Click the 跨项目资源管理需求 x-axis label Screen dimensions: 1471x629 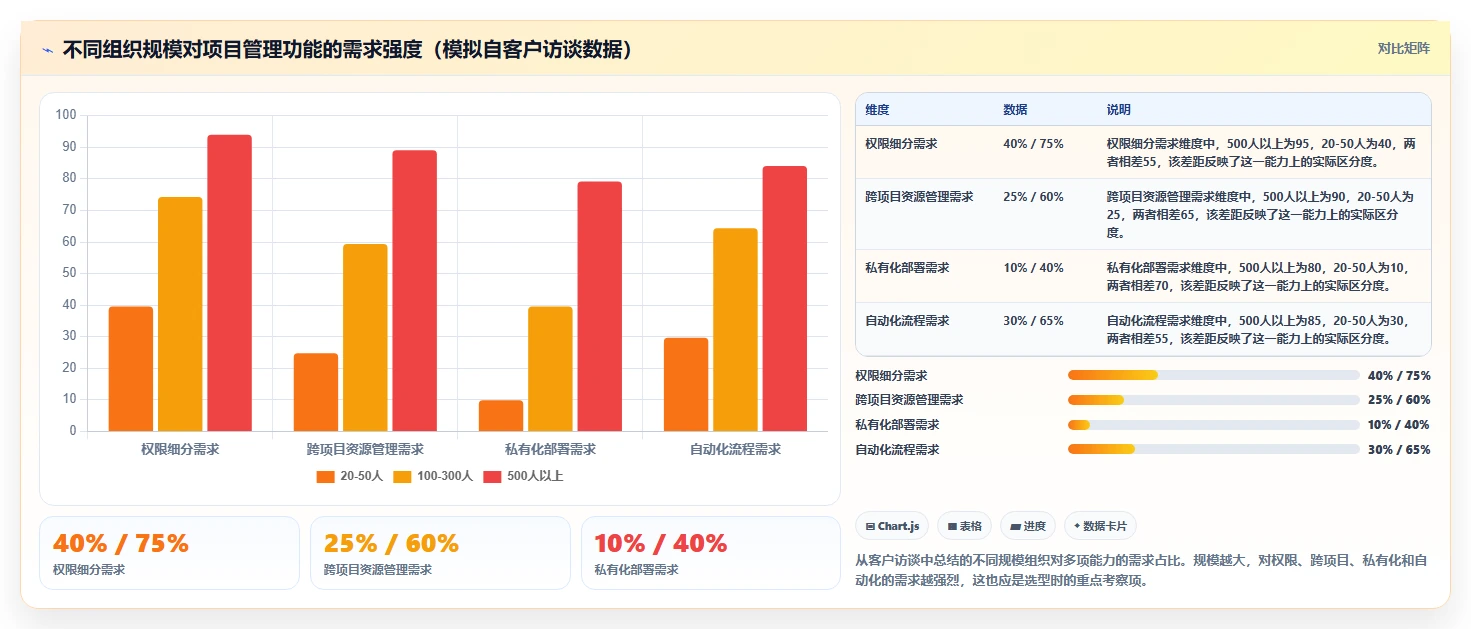(365, 449)
